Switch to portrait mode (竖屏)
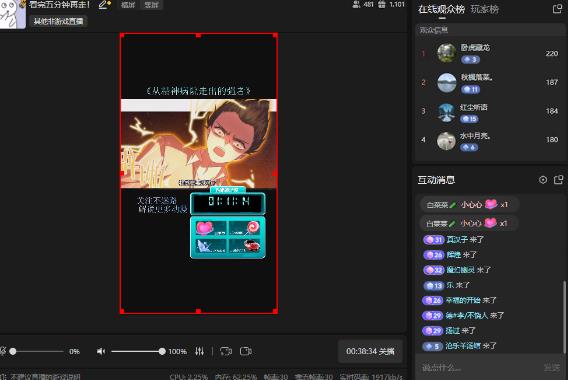Screen dimensions: 568x380 tap(151, 5)
